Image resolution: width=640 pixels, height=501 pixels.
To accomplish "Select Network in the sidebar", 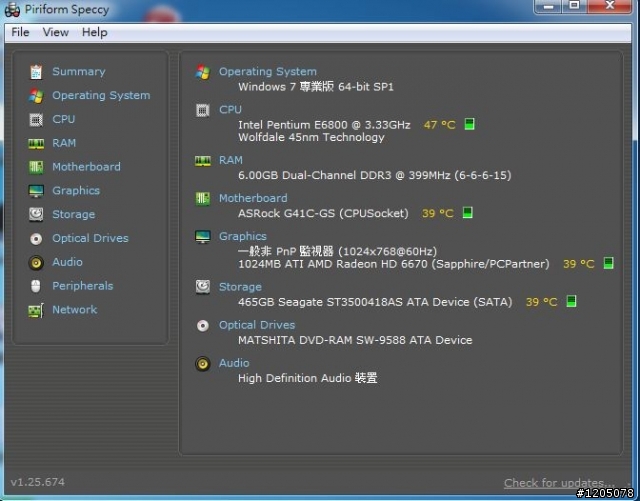I will [x=75, y=310].
